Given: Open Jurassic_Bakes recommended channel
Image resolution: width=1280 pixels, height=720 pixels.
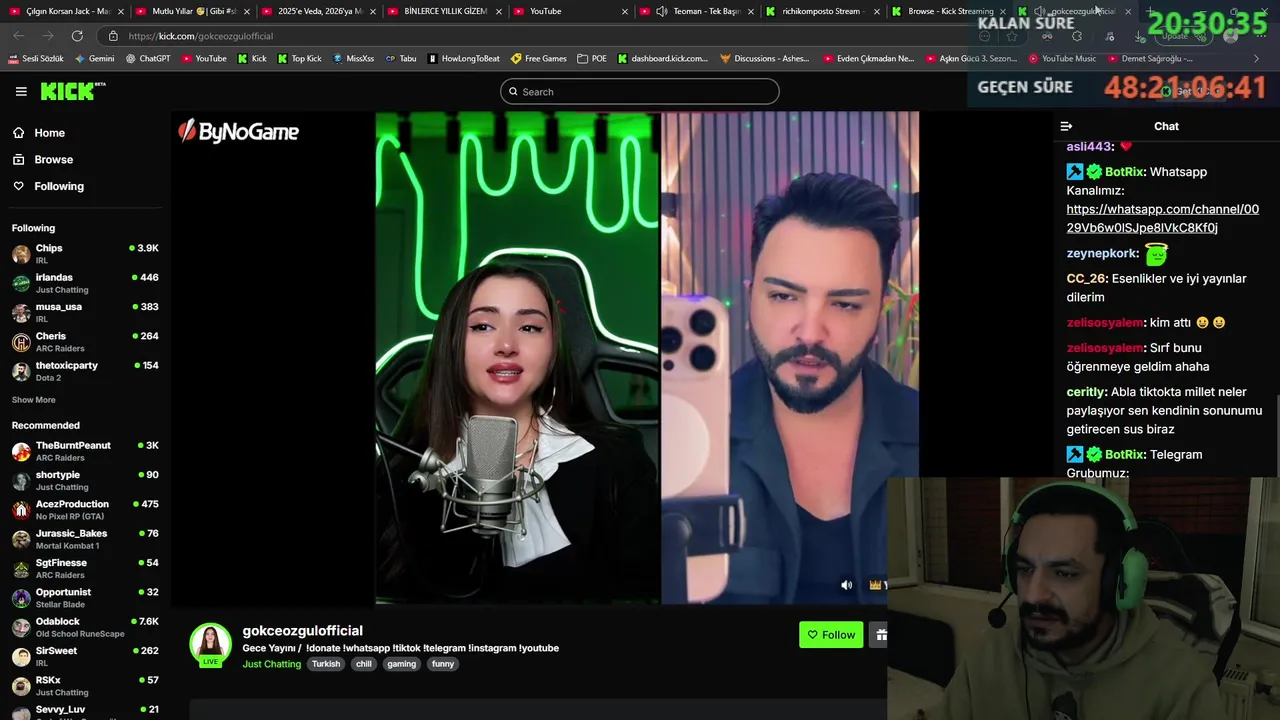Looking at the screenshot, I should [x=85, y=539].
